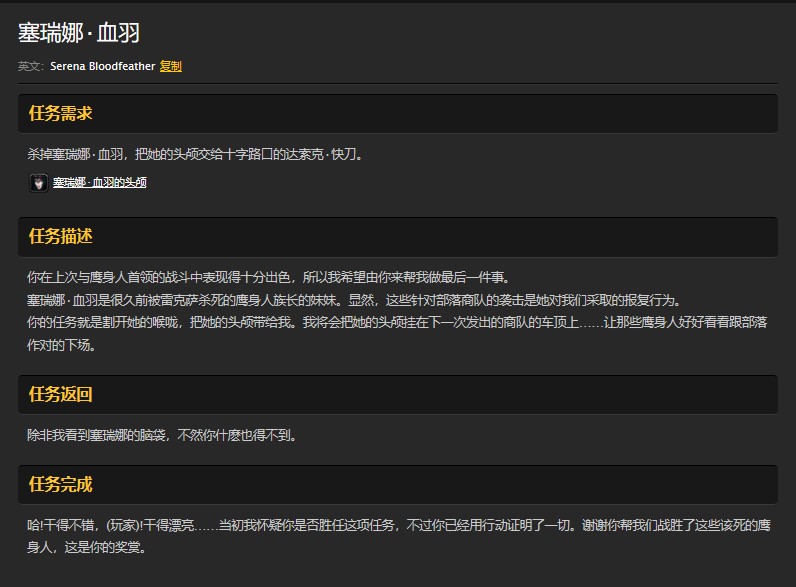796x587 pixels.
Task: Select the English name Serena Bloodfeather
Action: (102, 66)
